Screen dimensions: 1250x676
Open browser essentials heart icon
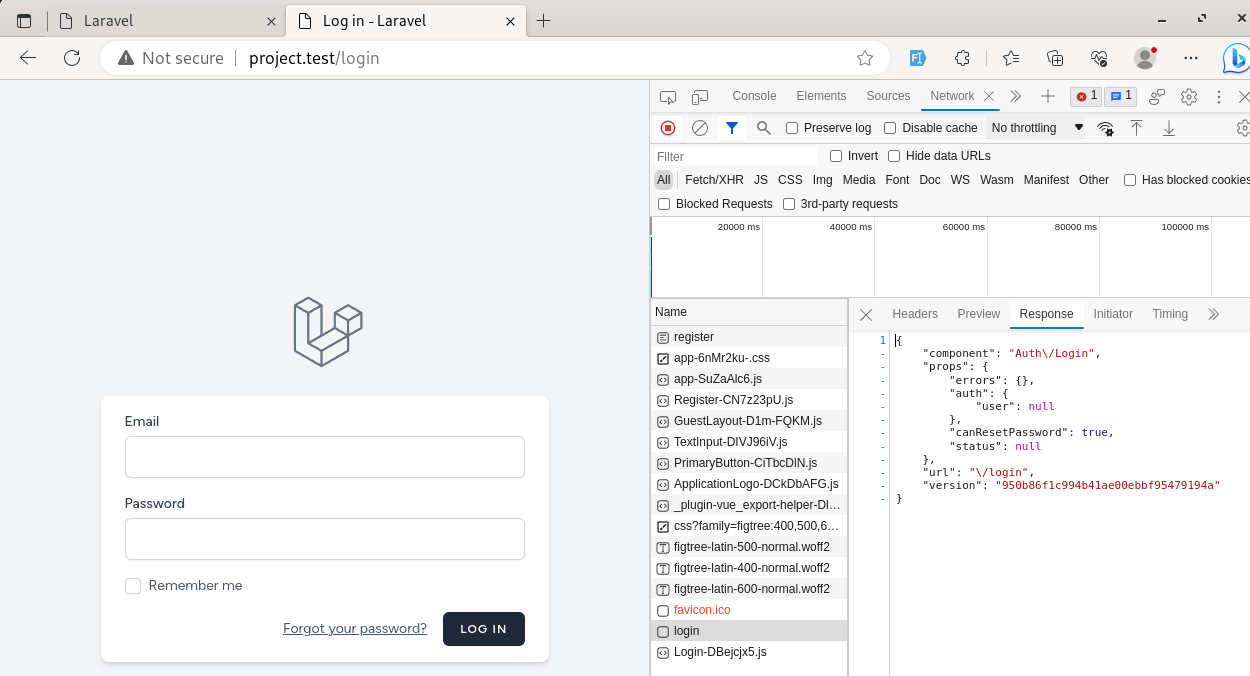point(1099,58)
